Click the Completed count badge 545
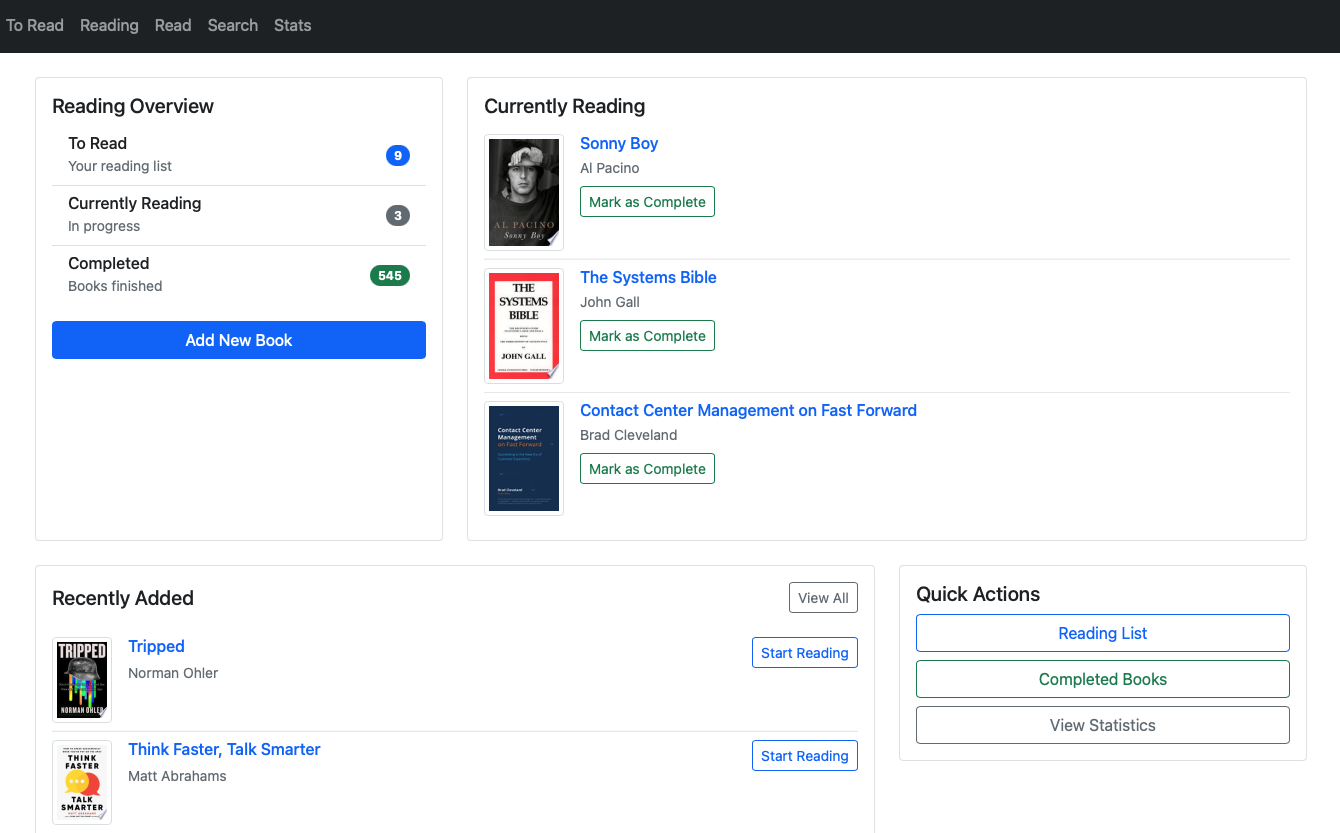The image size is (1340, 833). 390,275
